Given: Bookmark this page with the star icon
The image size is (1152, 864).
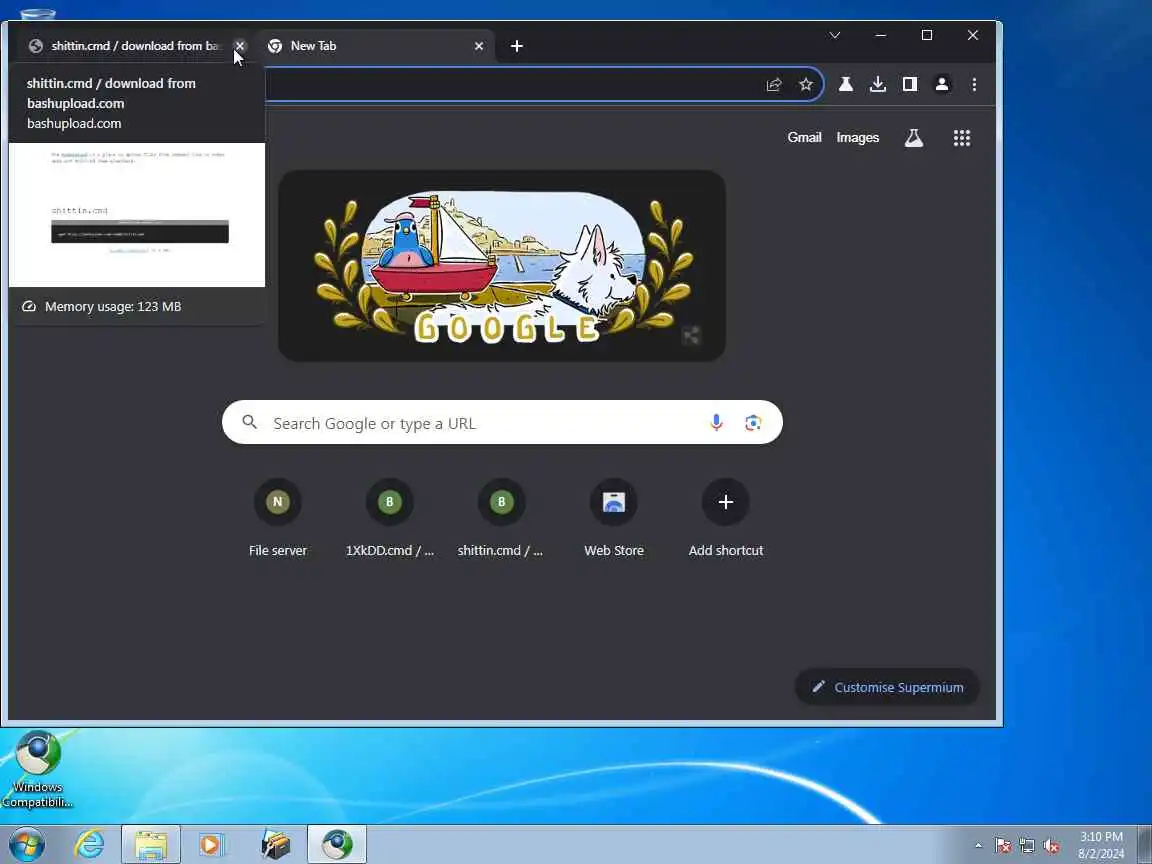Looking at the screenshot, I should 806,84.
